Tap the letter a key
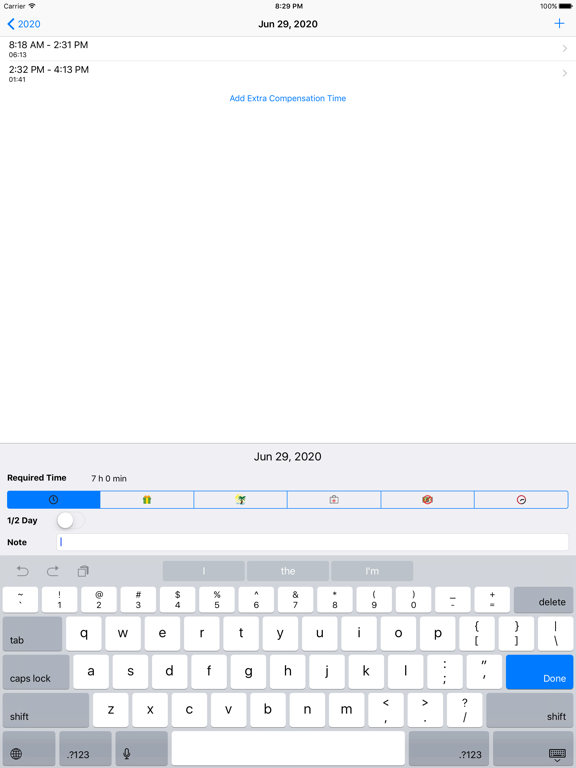The width and height of the screenshot is (576, 768). pos(91,672)
